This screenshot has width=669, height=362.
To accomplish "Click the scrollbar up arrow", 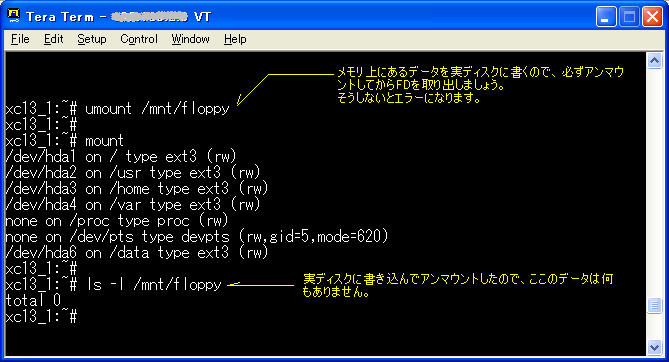I will click(x=654, y=61).
